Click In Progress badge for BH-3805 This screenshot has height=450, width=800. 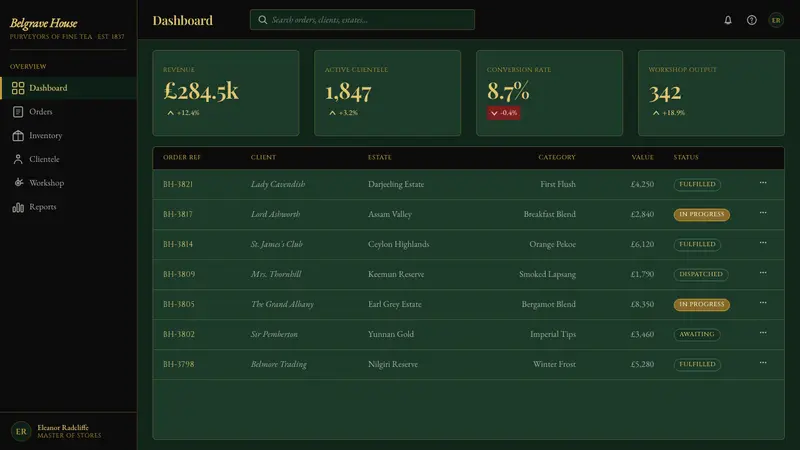[x=702, y=304]
